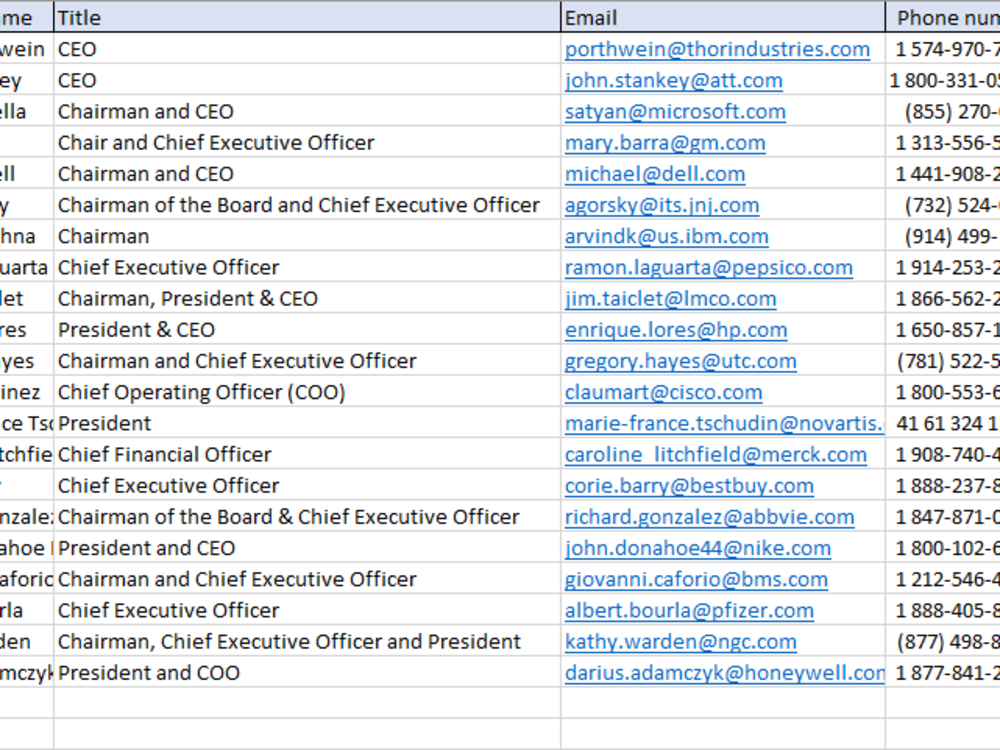Select phone cell starting 1 212-546
Screen dimensions: 1000x750
click(x=943, y=580)
